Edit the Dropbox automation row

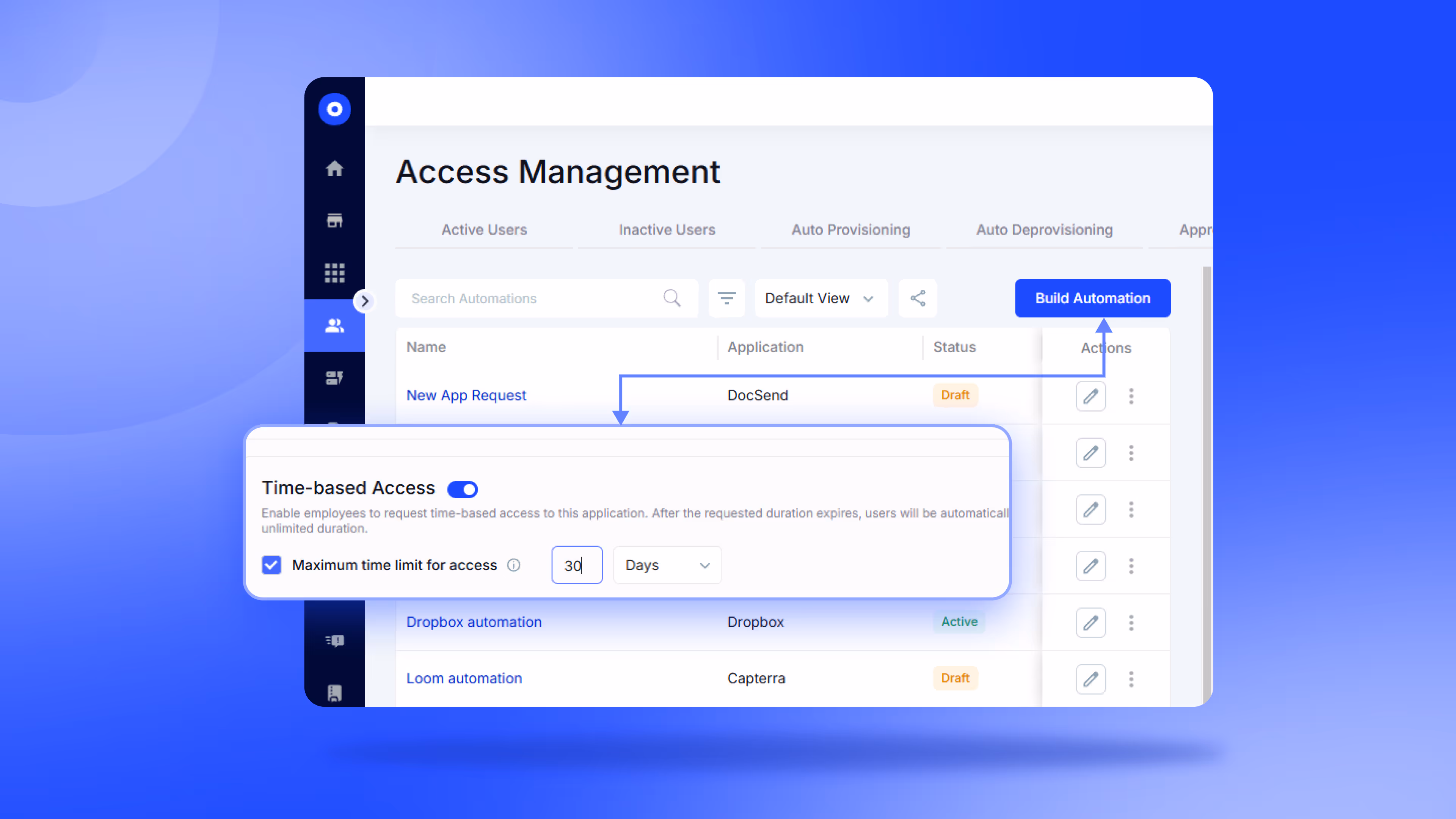coord(1090,622)
